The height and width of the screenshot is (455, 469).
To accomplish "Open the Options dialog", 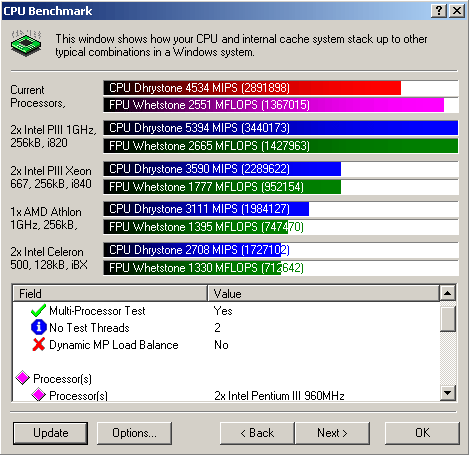I will coord(134,433).
